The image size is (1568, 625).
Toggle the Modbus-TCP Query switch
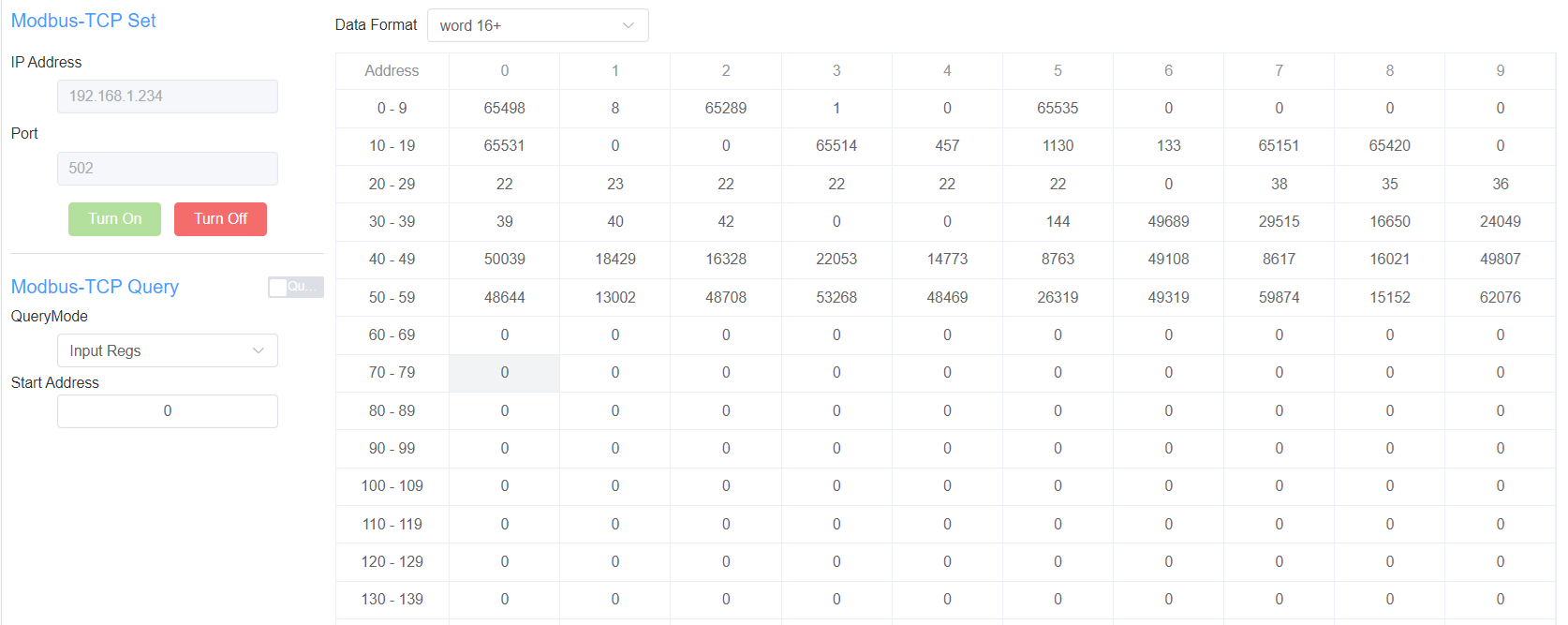[x=295, y=287]
